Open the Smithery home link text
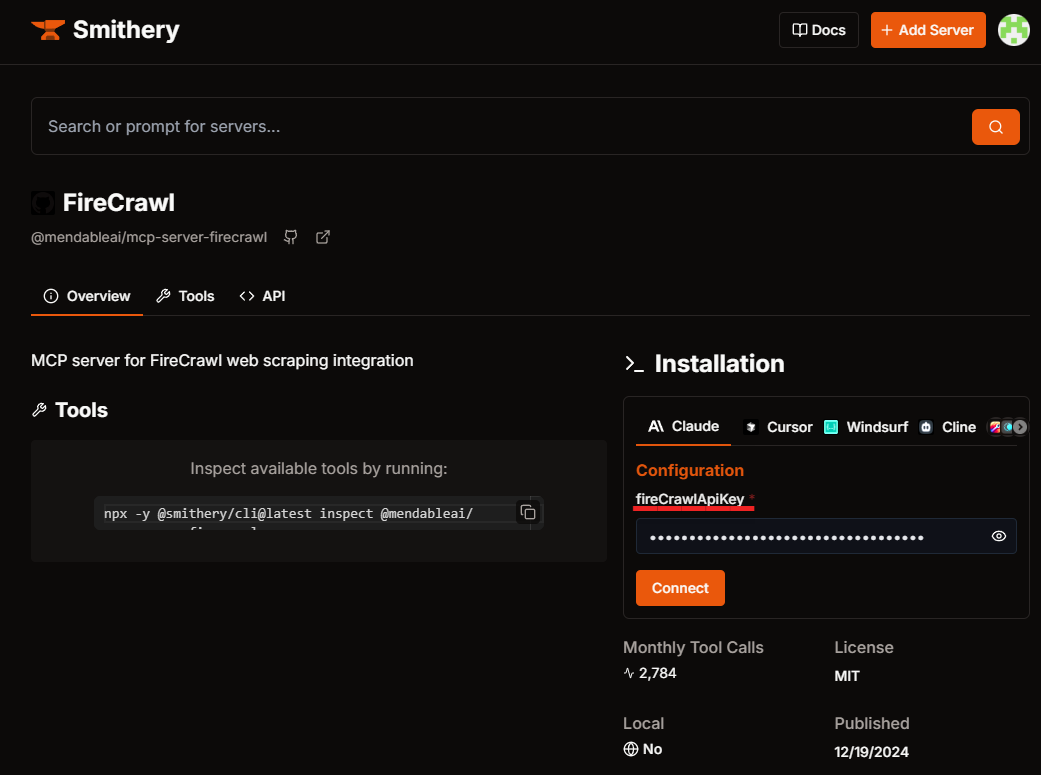Screen dimensions: 1041x775 pos(126,30)
